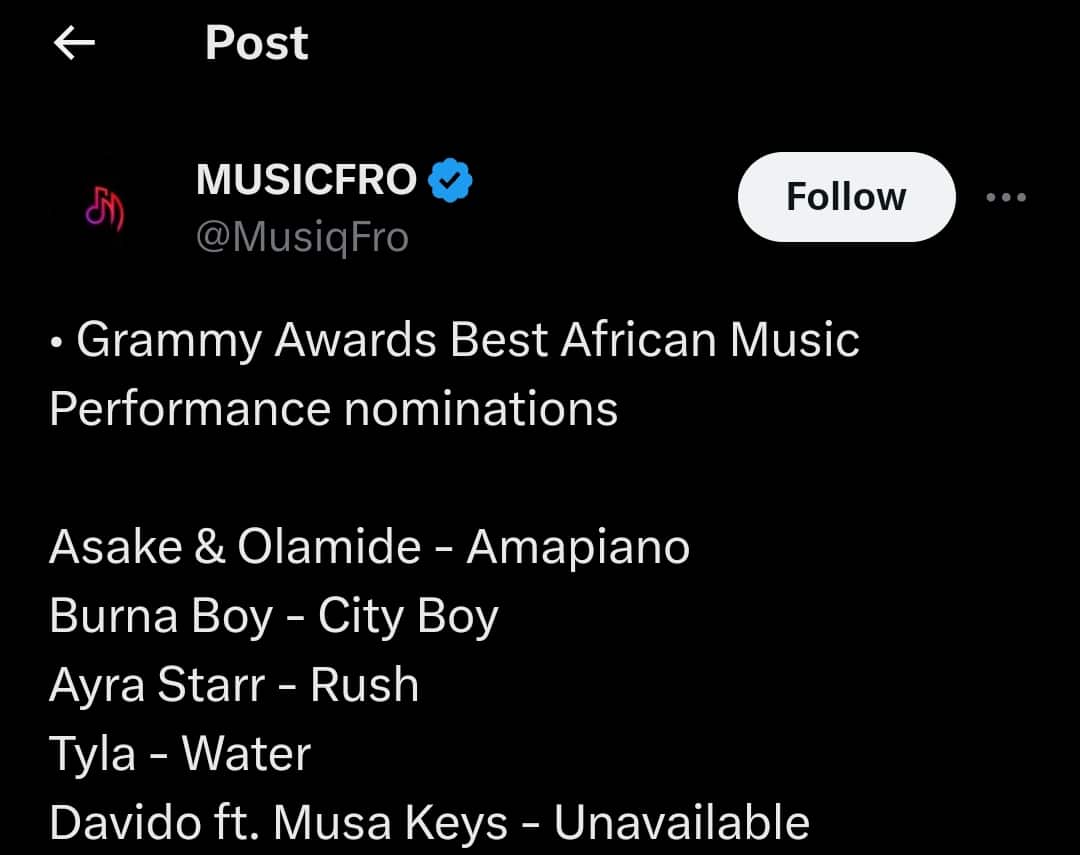Open the three-dot more options menu

[x=1005, y=197]
